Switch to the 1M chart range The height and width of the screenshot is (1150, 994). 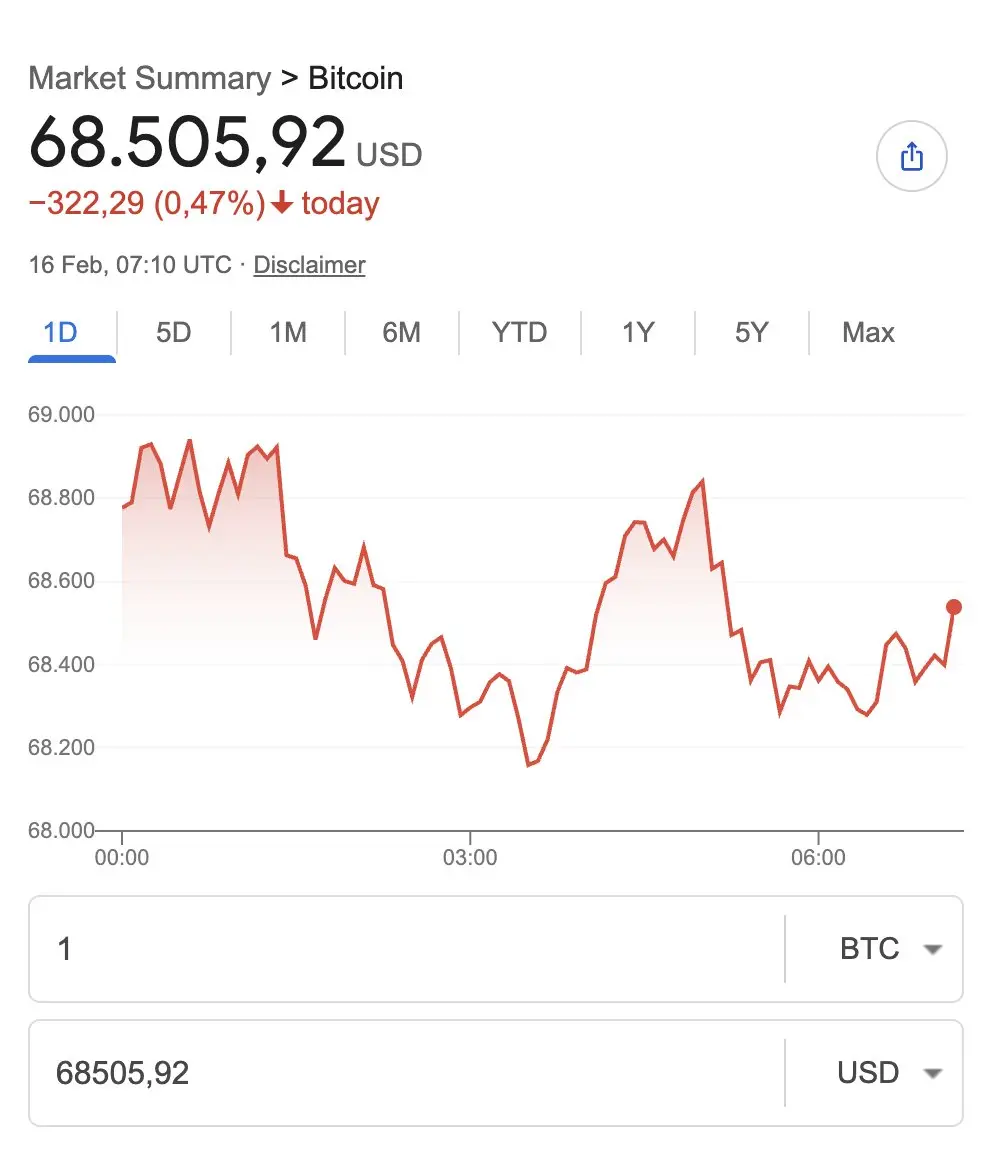[288, 332]
